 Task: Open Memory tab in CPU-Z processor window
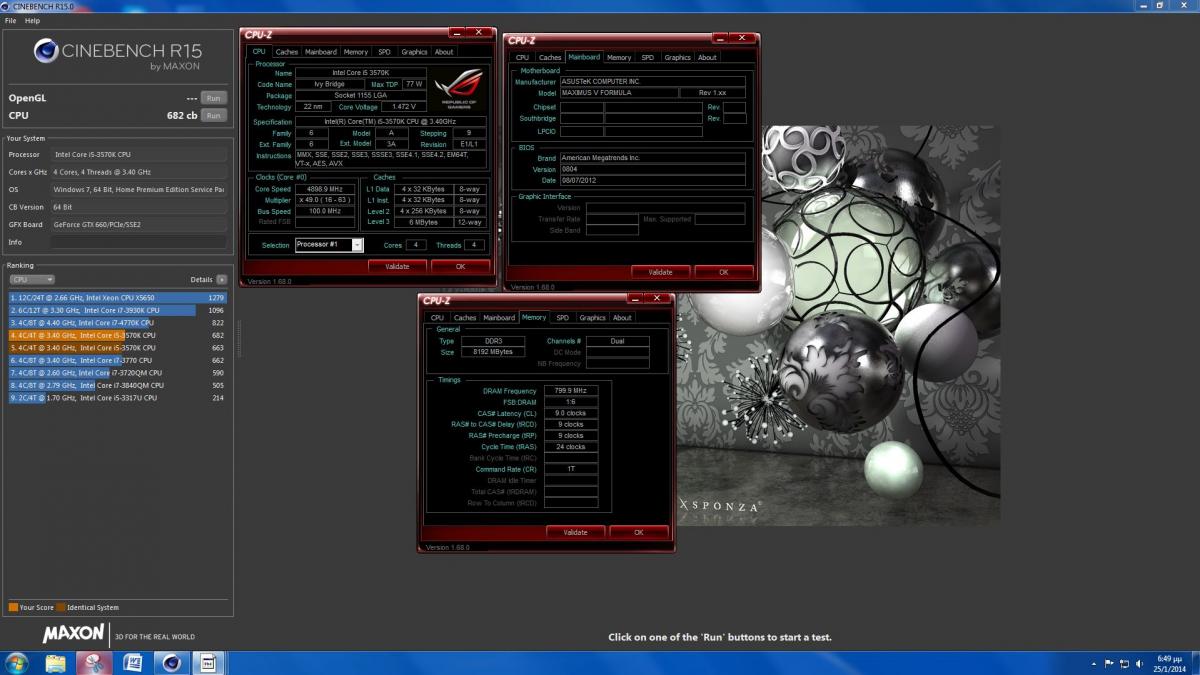[x=356, y=52]
